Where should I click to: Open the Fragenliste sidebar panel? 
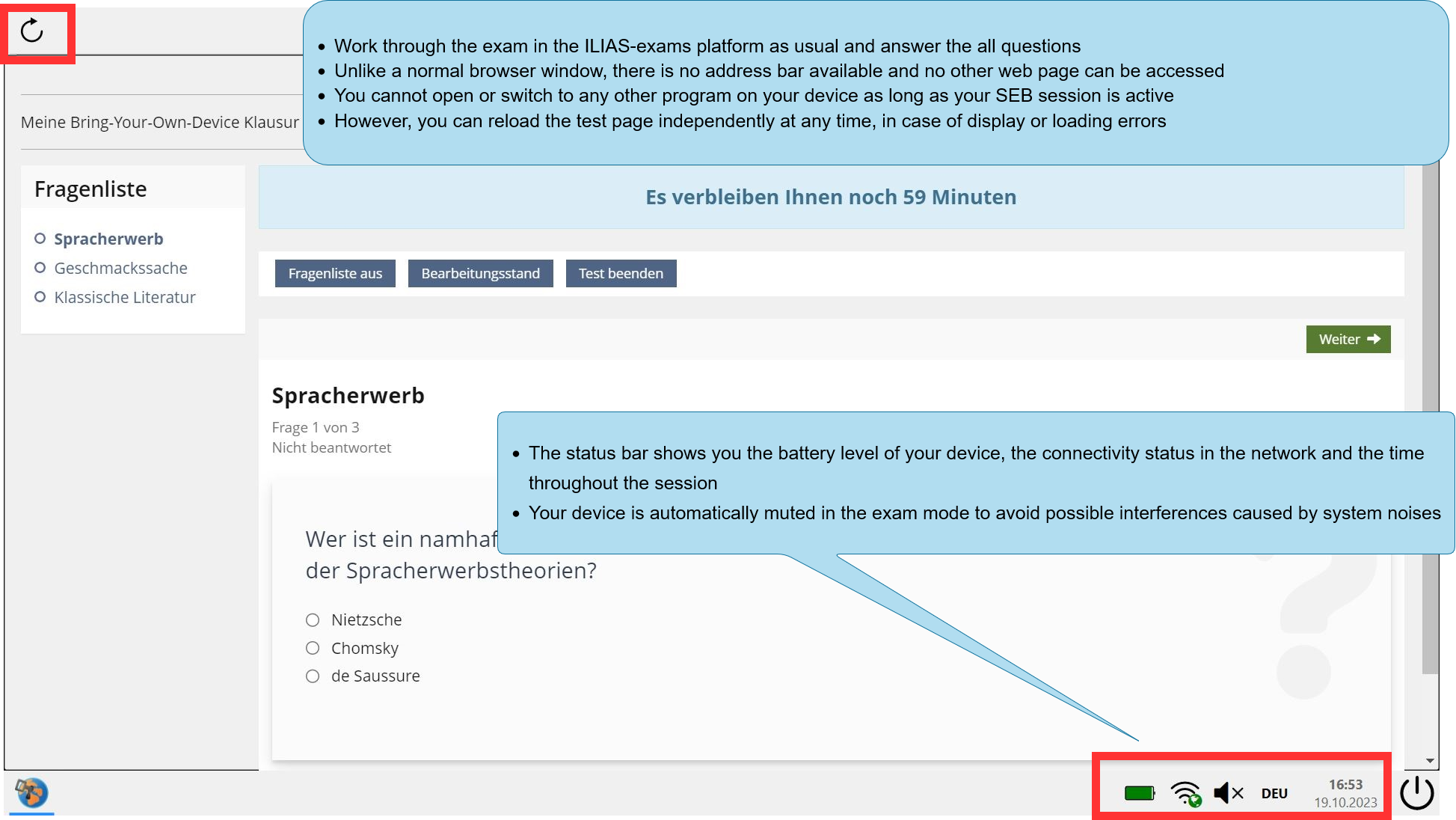(335, 274)
